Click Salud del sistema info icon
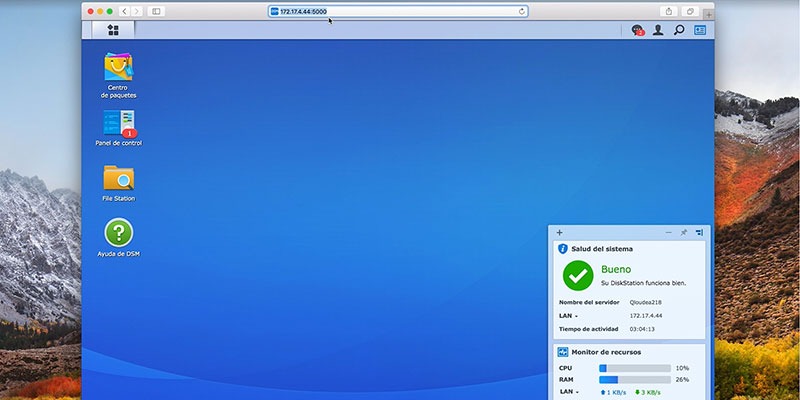This screenshot has height=400, width=800. [x=563, y=249]
